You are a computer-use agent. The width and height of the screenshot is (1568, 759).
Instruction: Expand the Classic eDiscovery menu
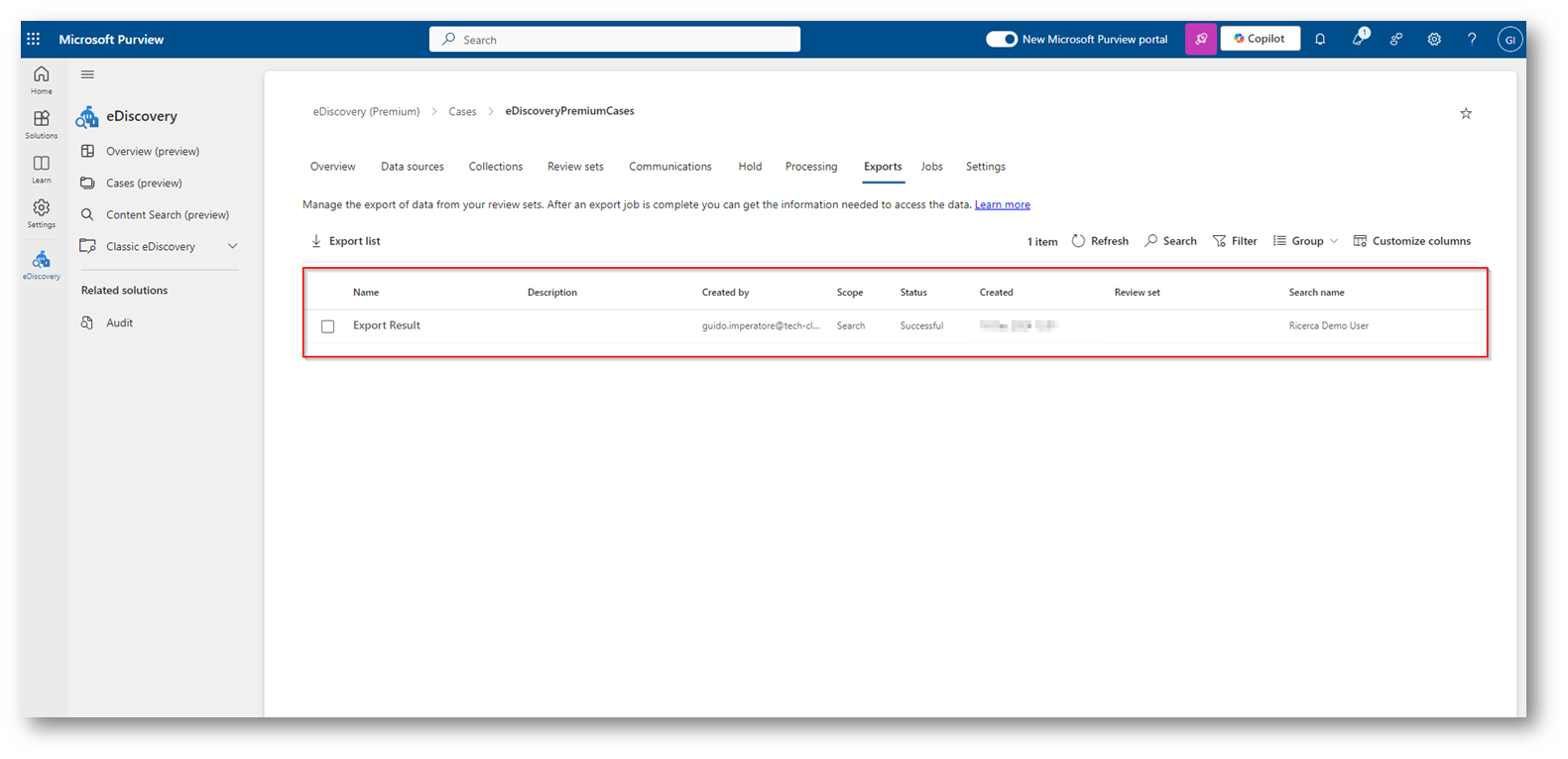pyautogui.click(x=232, y=246)
